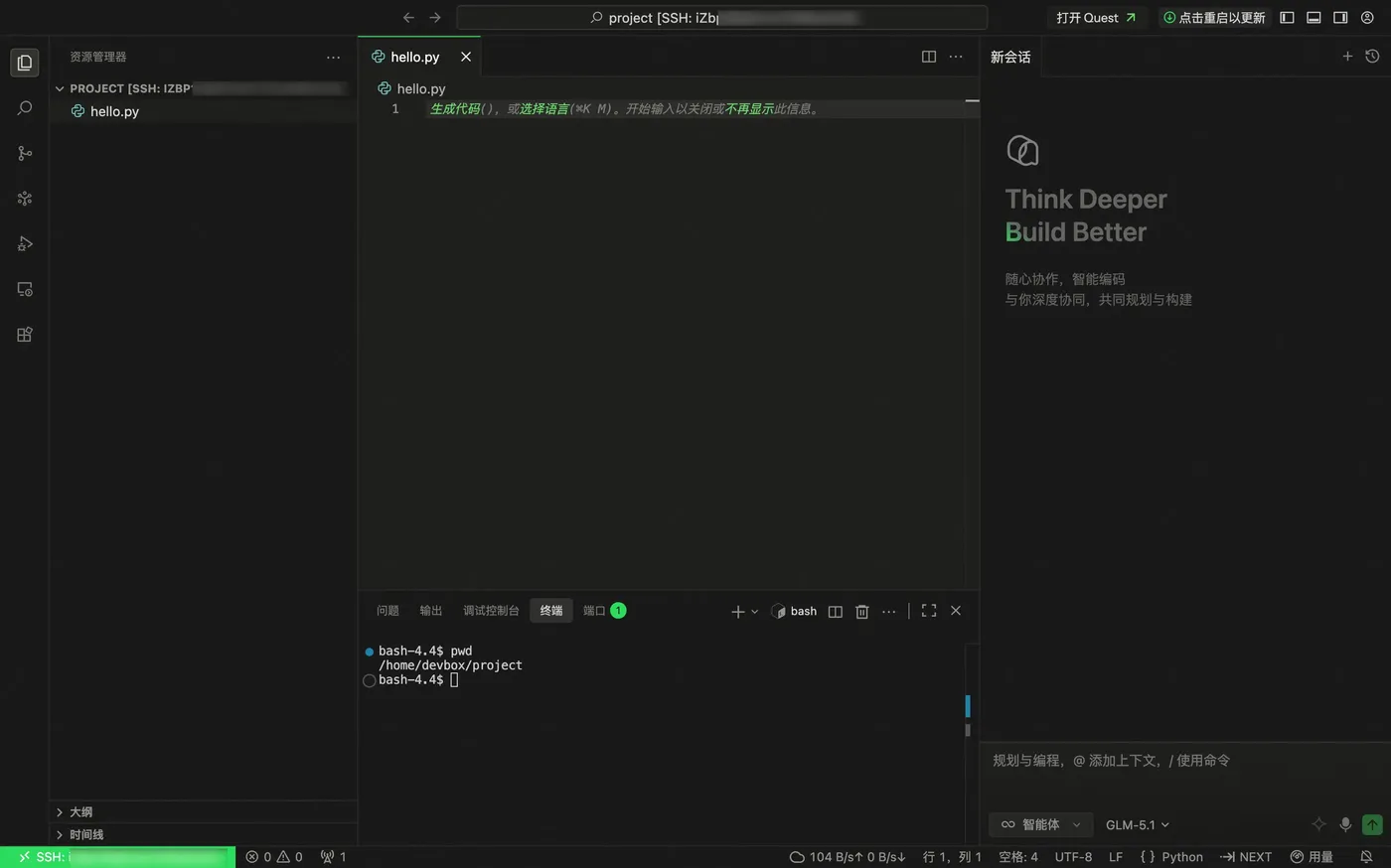Click the NEXT status bar item

[1246, 857]
